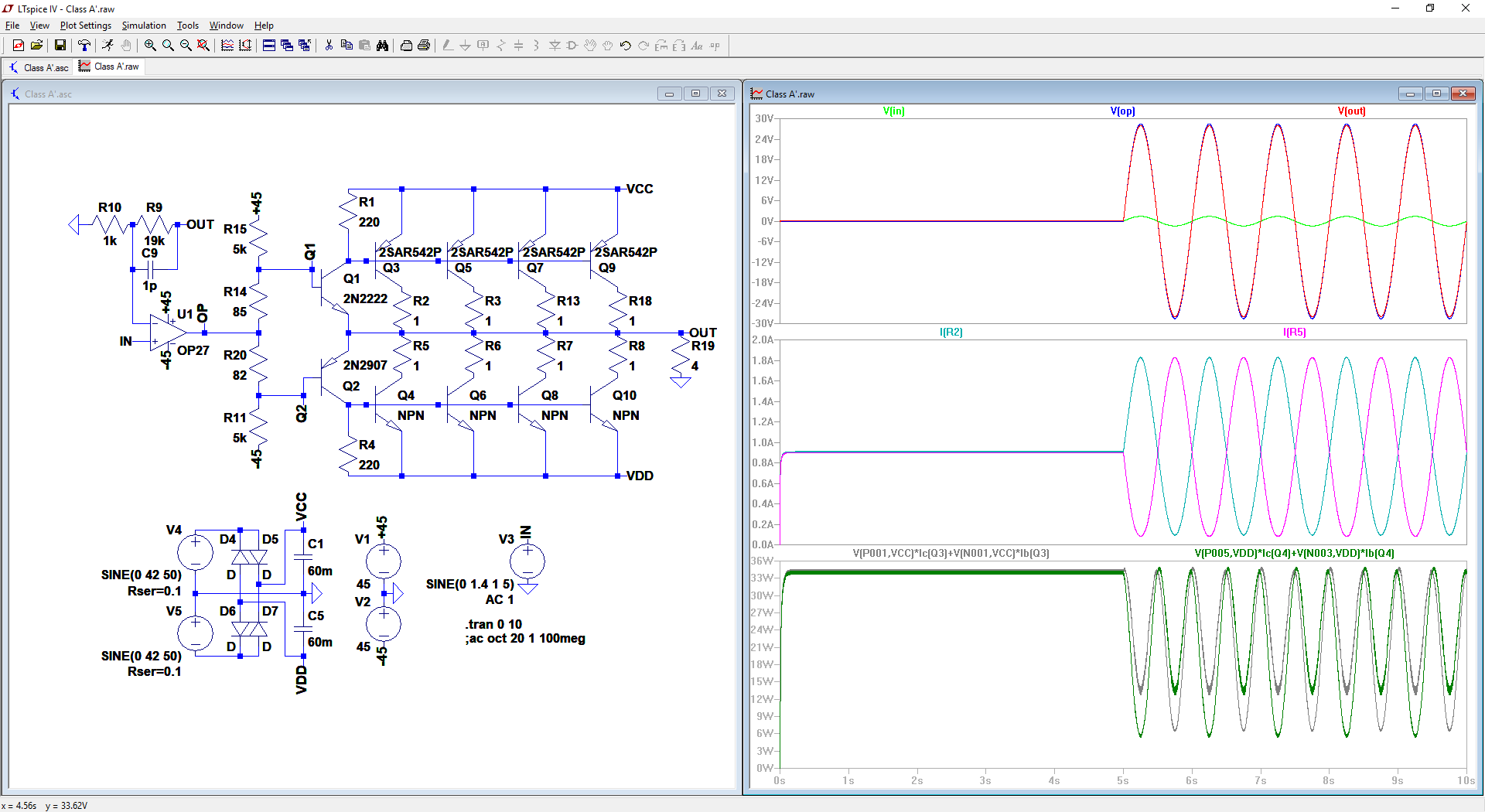Click the New Schematic toolbar icon
Viewport: 1485px width, 812px height.
coord(19,46)
